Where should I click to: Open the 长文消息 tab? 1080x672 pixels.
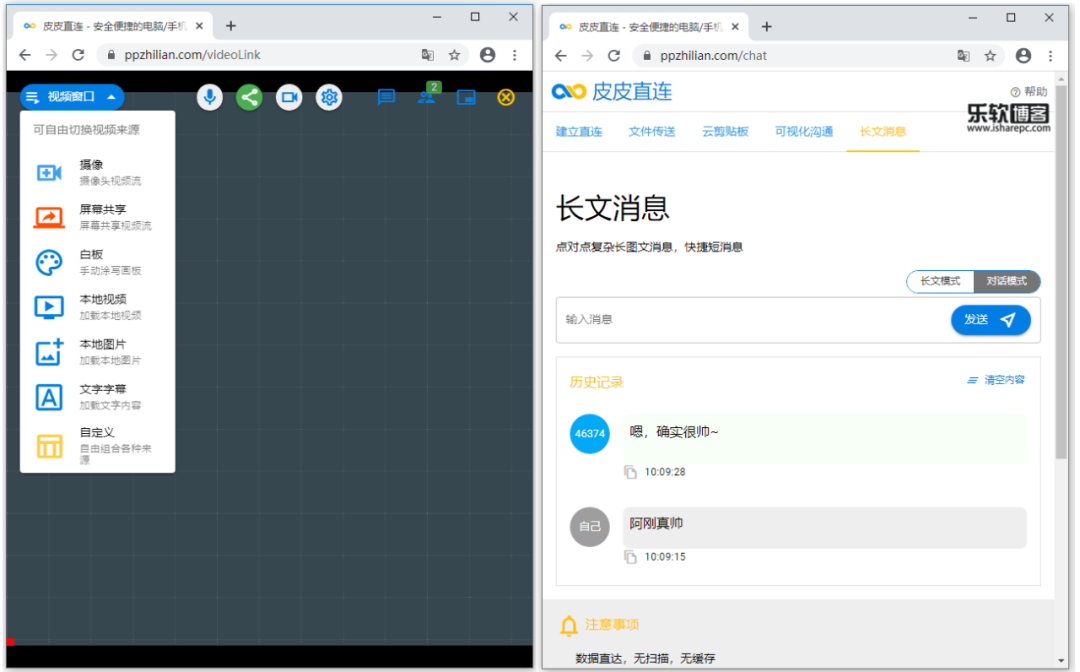[x=882, y=132]
